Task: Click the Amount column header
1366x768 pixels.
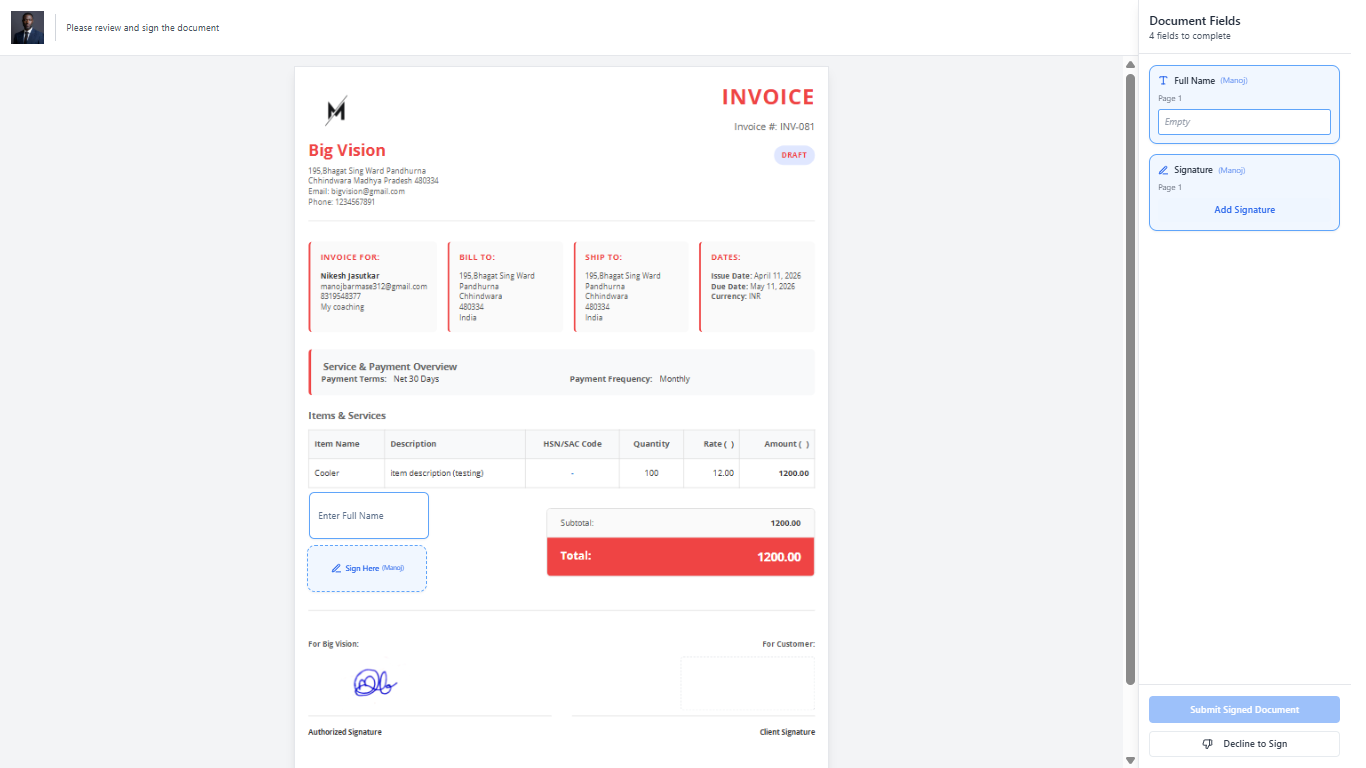Action: (x=777, y=444)
